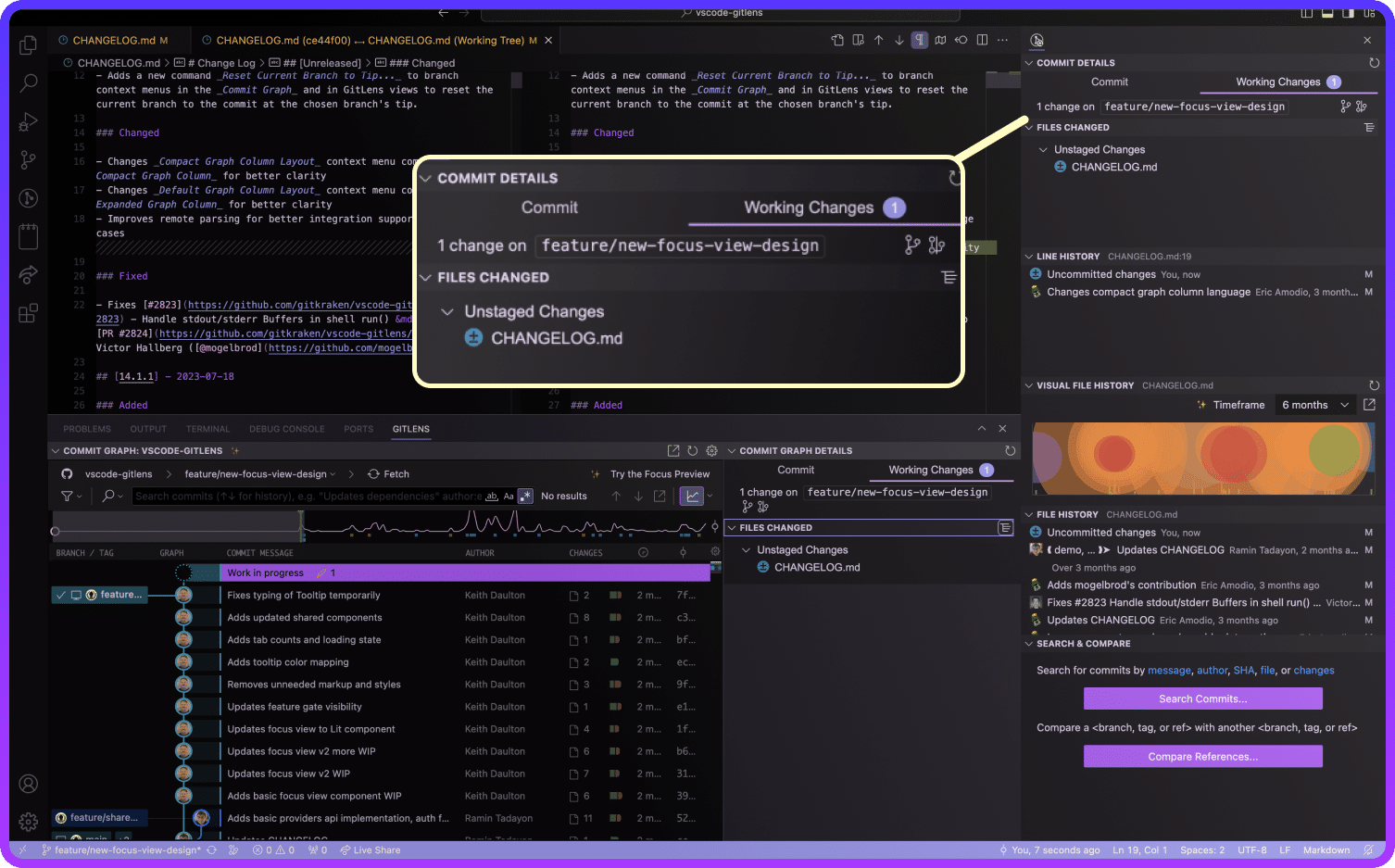The width and height of the screenshot is (1395, 868).
Task: Click the Visual File History bubble chart
Action: [1203, 459]
